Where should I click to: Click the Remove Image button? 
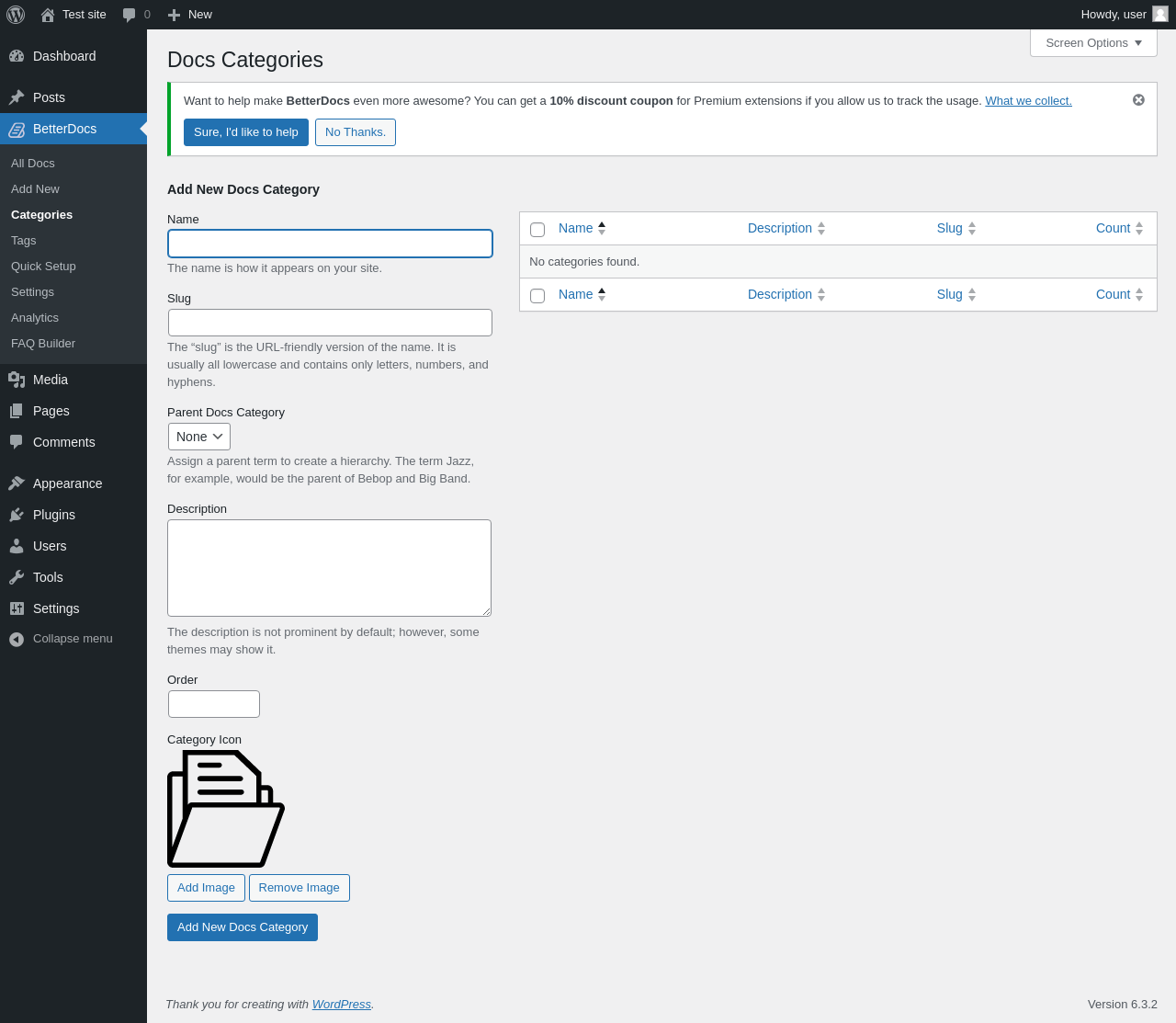click(300, 888)
